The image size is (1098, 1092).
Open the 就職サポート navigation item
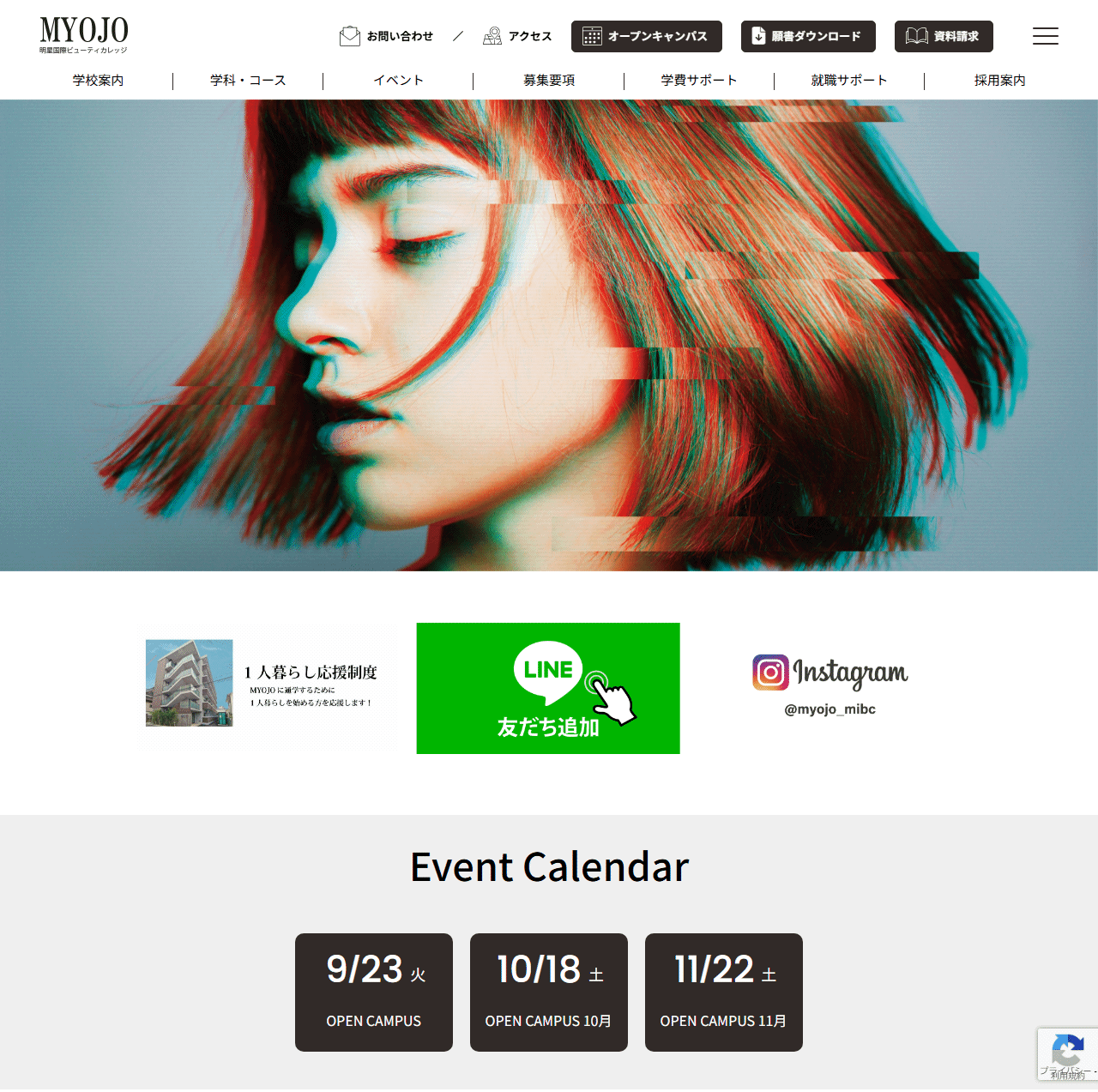point(849,81)
